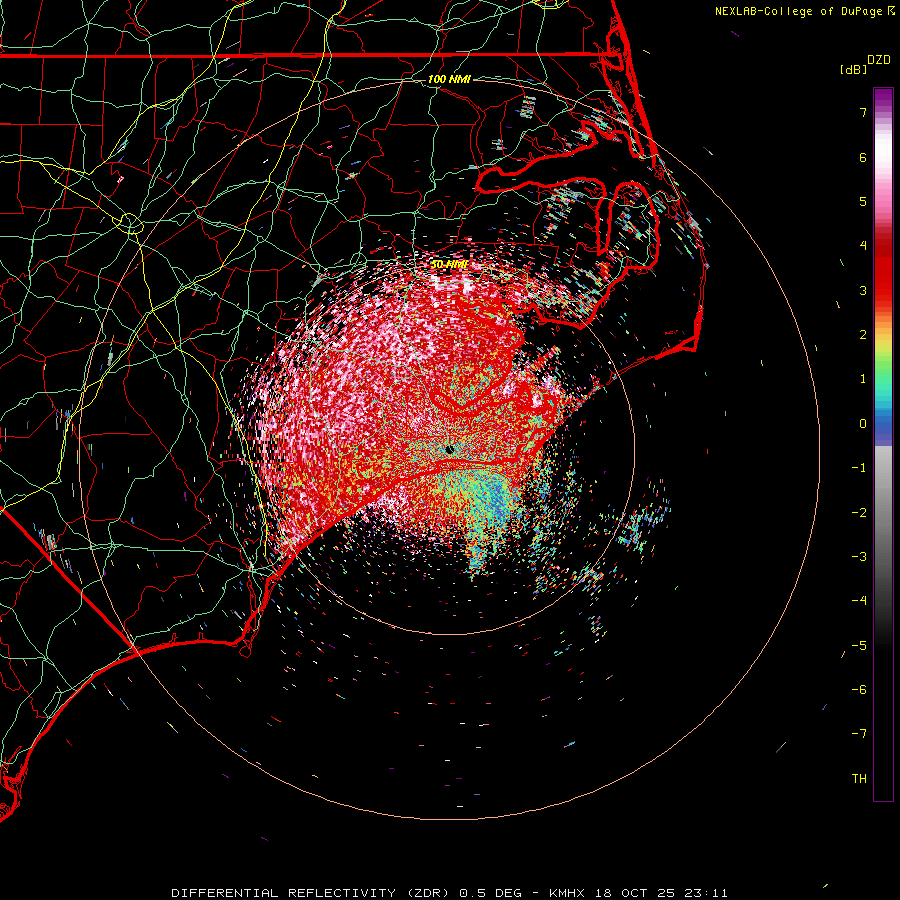Viewport: 900px width, 900px height.
Task: Click the black KMHX radar site dot
Action: pyautogui.click(x=449, y=449)
